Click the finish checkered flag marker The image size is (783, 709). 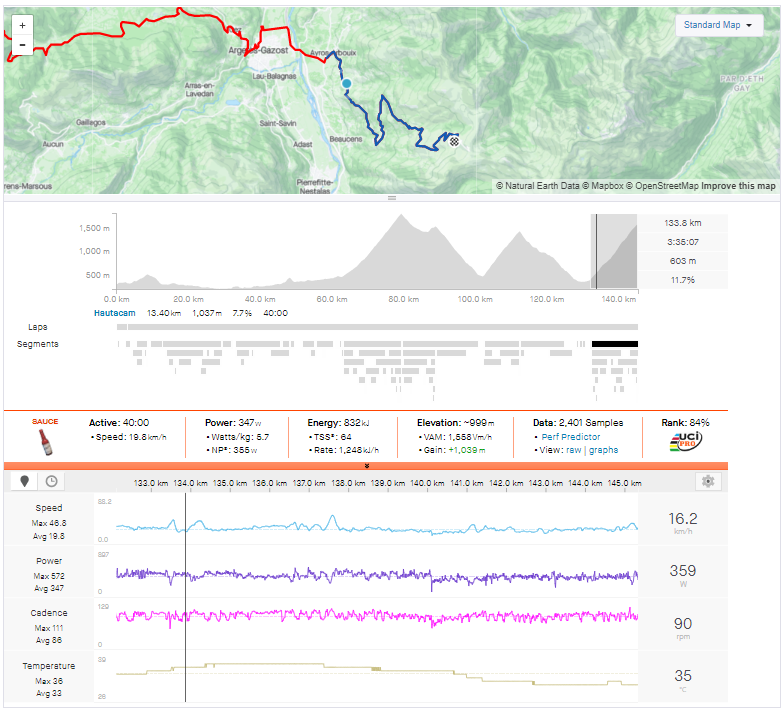click(x=455, y=141)
